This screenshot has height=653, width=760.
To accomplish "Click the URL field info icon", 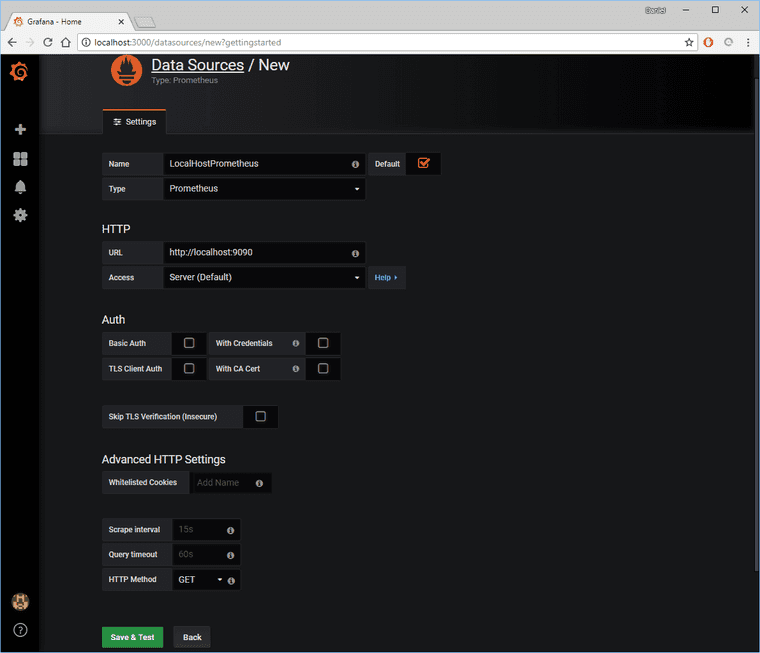I will click(x=355, y=254).
